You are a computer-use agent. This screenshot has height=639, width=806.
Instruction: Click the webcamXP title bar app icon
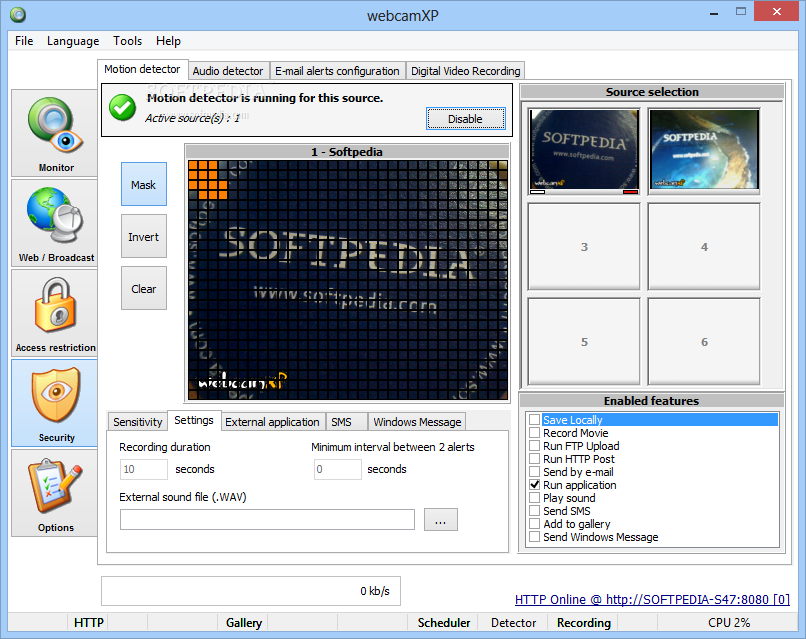point(18,14)
